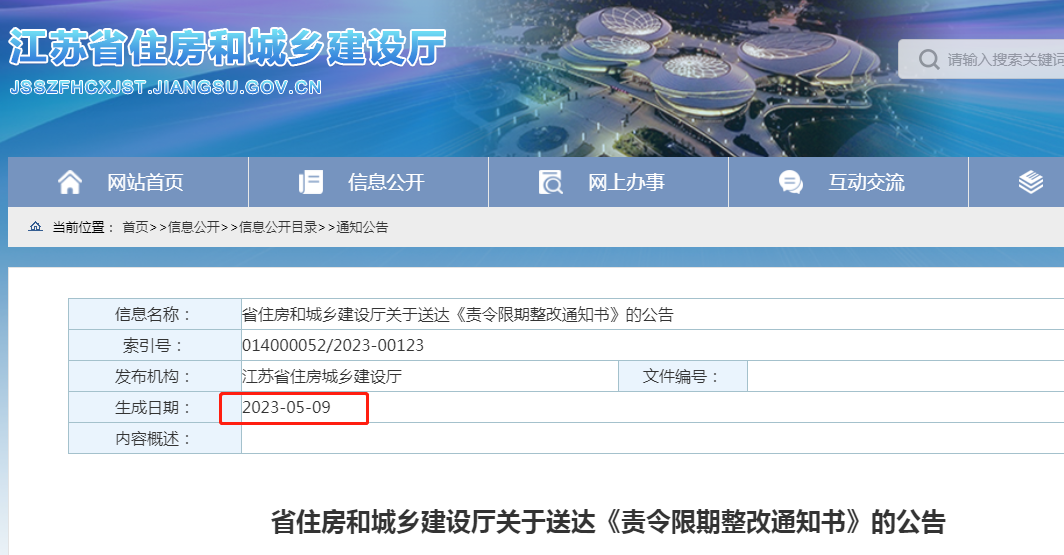
Task: Click the 江苏省住房和城乡建设厅 site logo title
Action: [227, 47]
